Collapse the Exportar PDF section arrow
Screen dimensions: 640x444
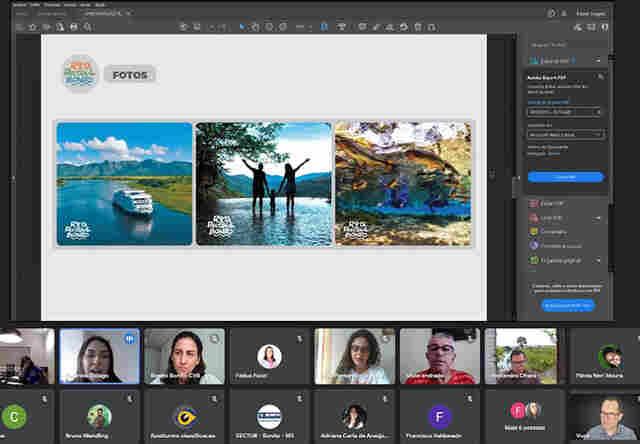598,60
